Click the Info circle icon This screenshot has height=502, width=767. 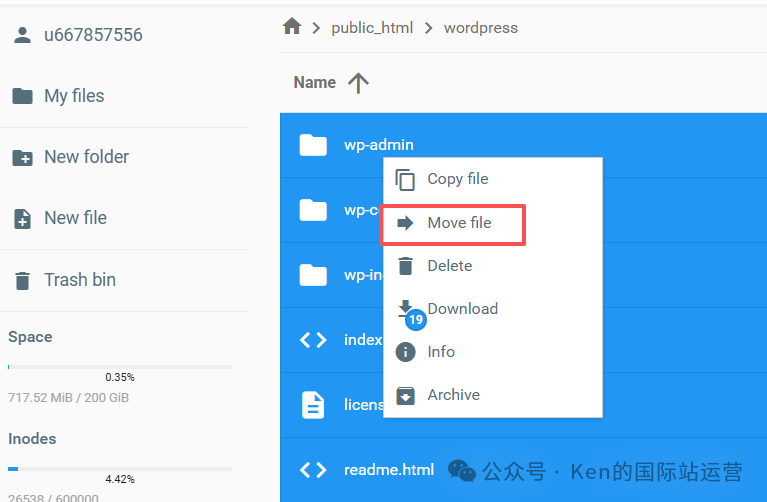click(405, 352)
